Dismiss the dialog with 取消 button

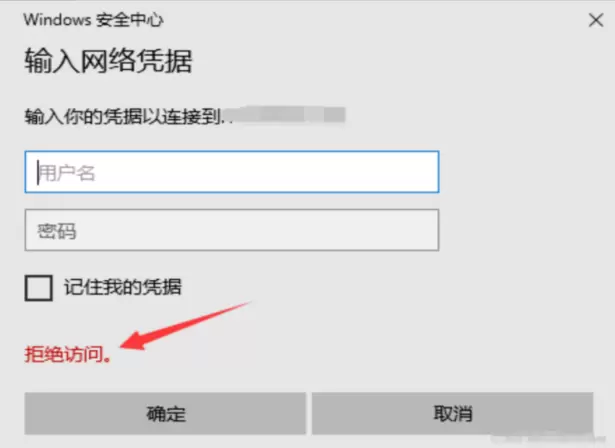point(453,413)
